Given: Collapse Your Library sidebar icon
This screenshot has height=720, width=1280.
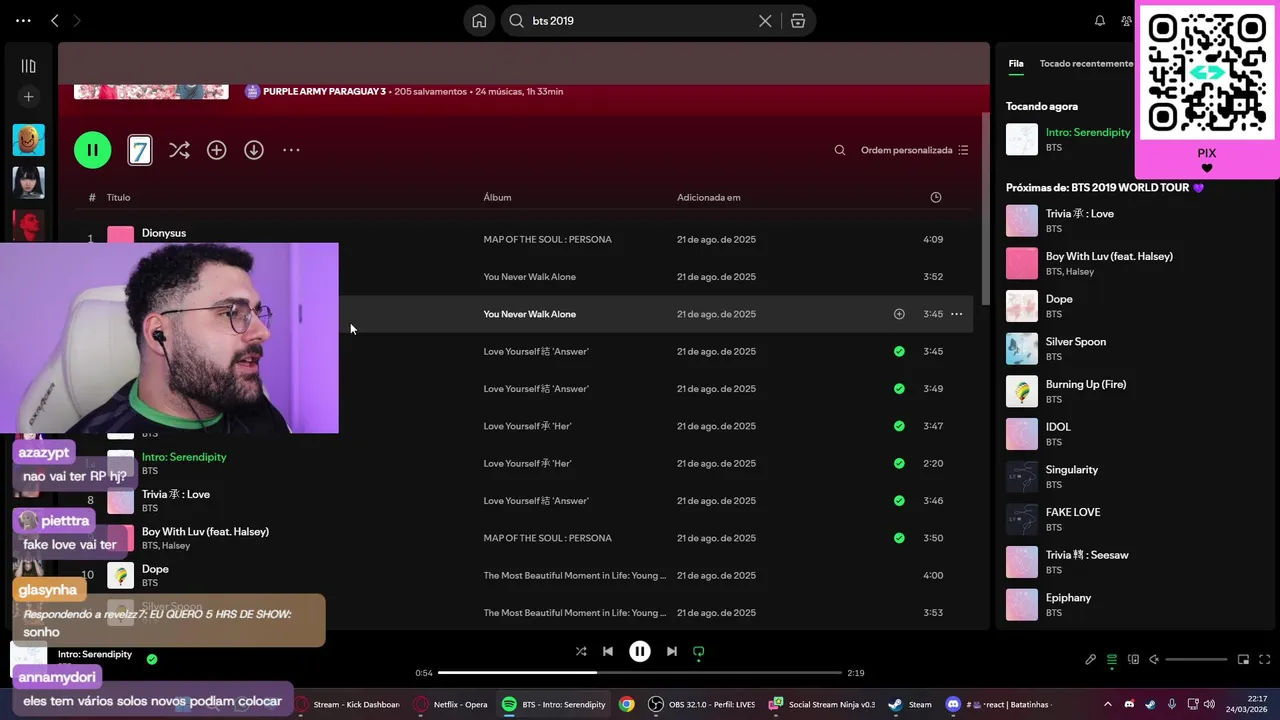Looking at the screenshot, I should (x=28, y=66).
